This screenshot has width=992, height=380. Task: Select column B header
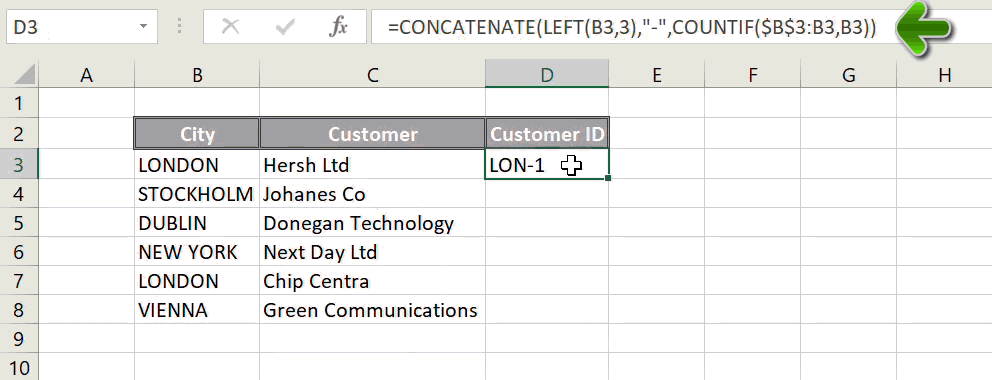point(197,76)
